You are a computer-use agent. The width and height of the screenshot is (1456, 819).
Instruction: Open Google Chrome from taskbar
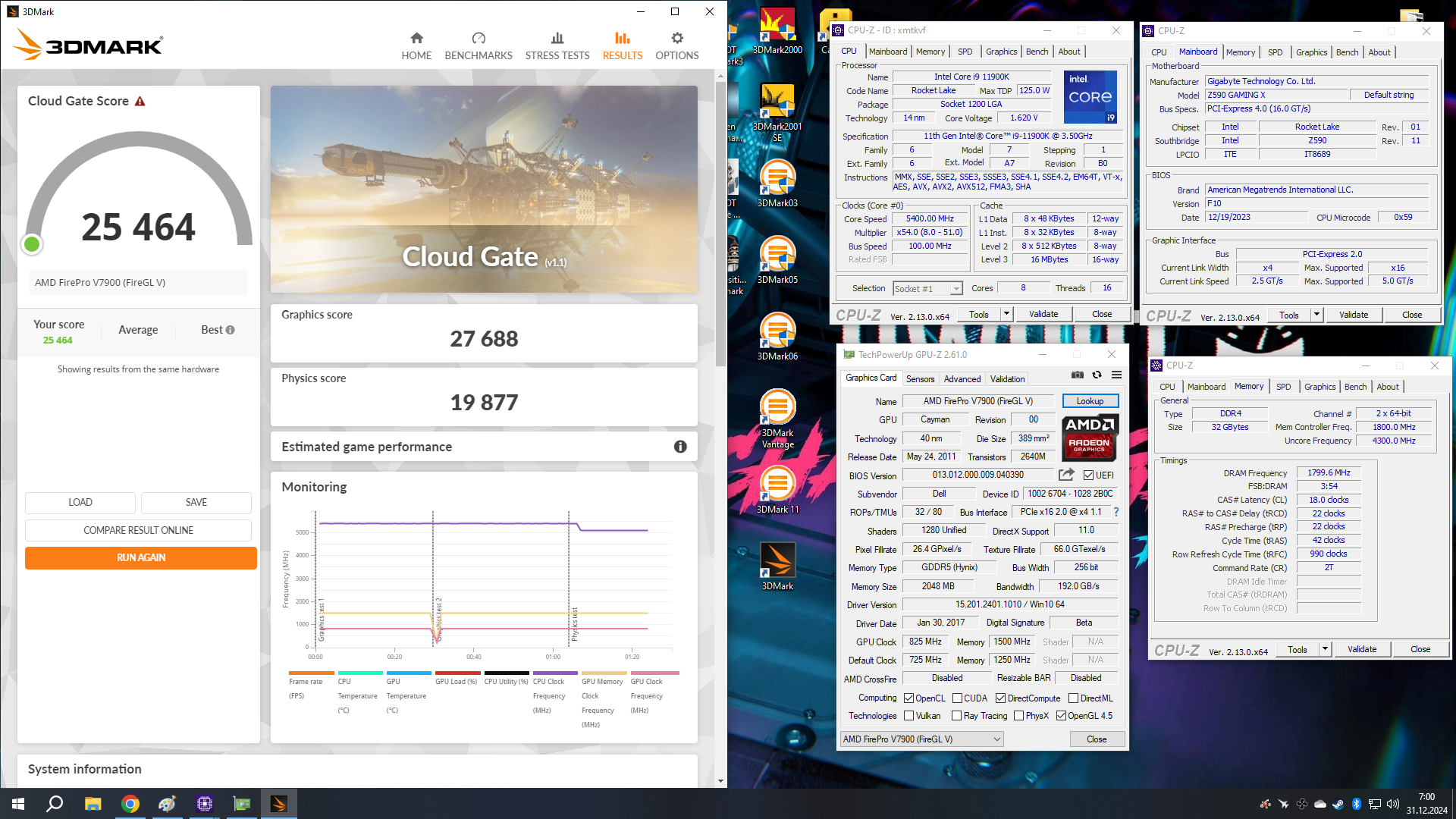(130, 804)
